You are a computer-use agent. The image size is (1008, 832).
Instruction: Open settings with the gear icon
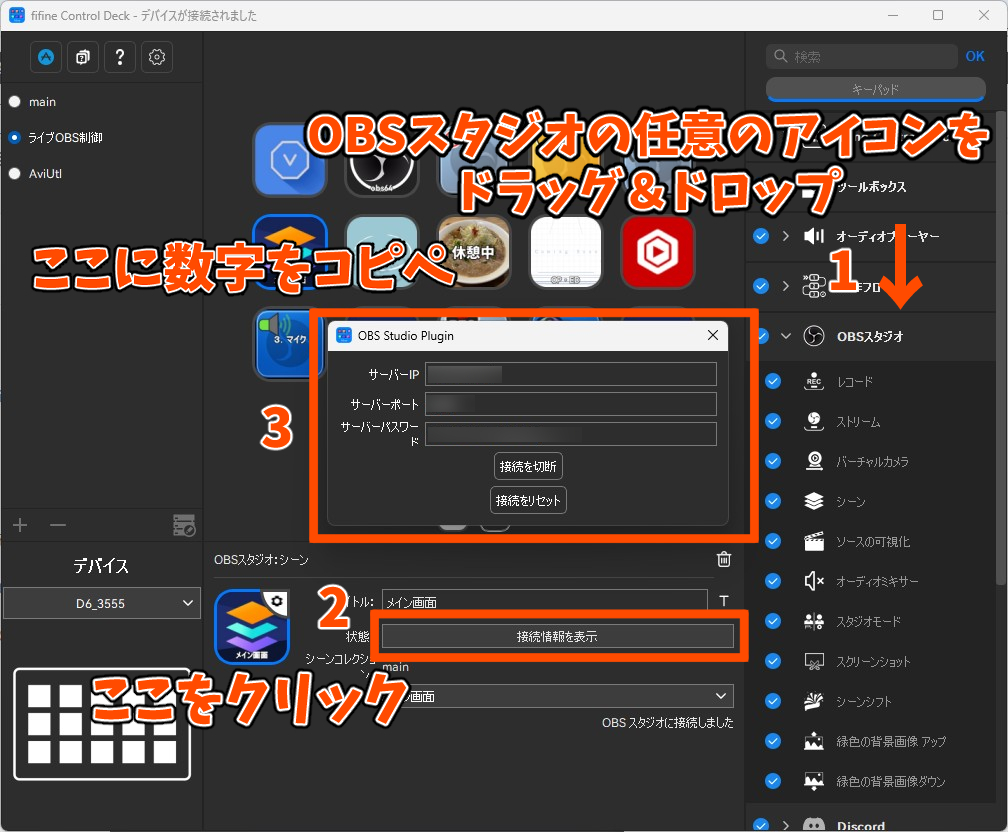click(x=156, y=57)
